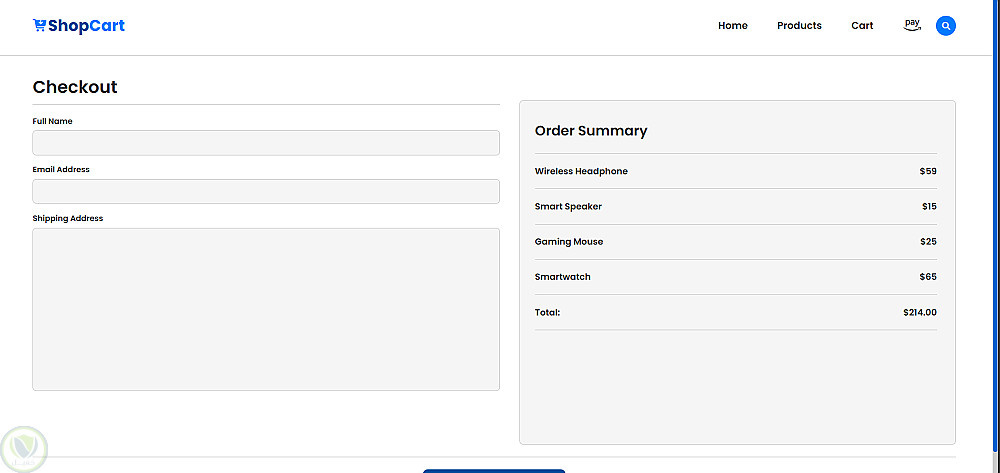Screen dimensions: 1000x473
Task: Select the Smartwatch order item
Action: [736, 277]
